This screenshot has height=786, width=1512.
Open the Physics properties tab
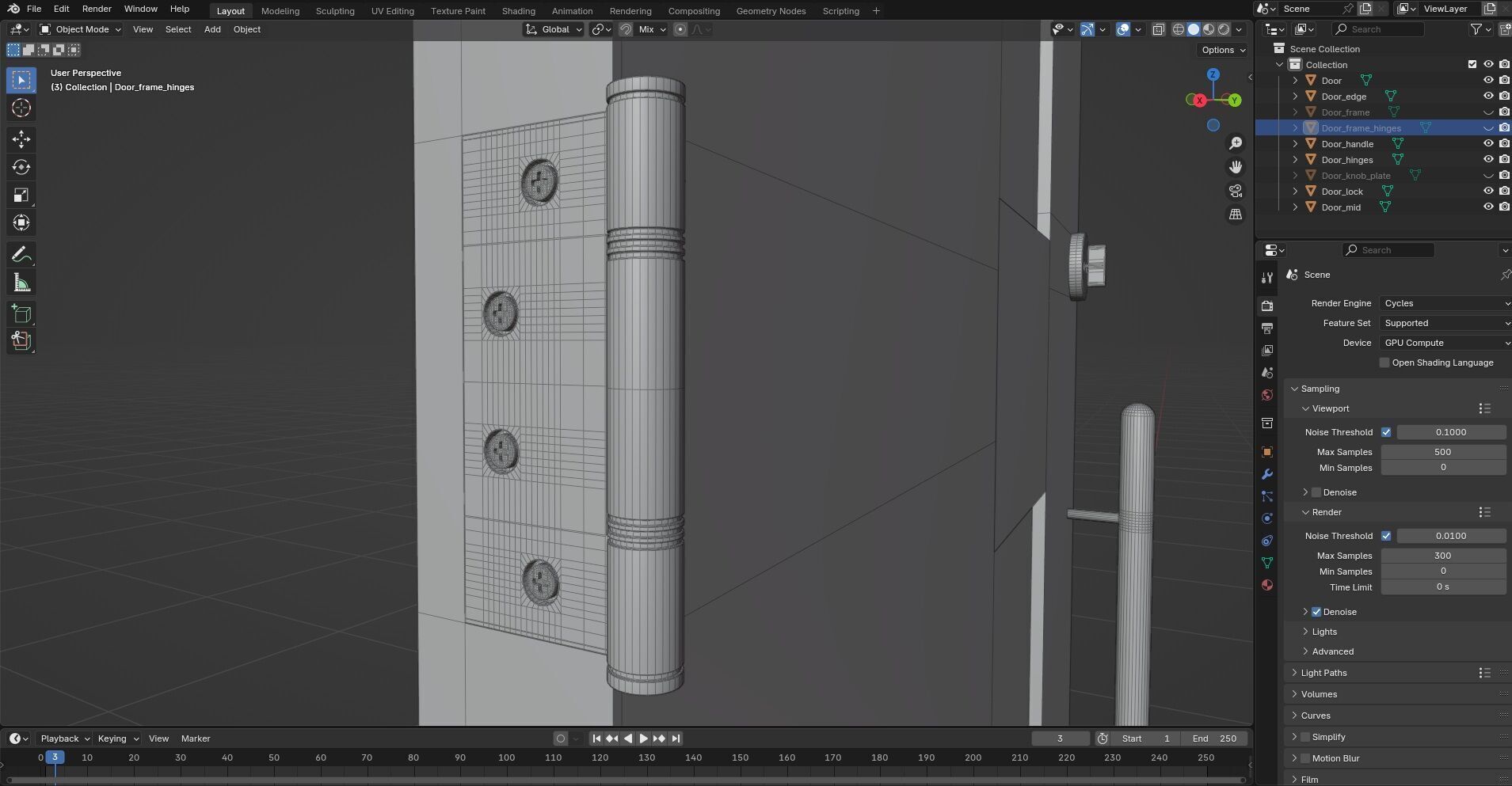[1267, 518]
